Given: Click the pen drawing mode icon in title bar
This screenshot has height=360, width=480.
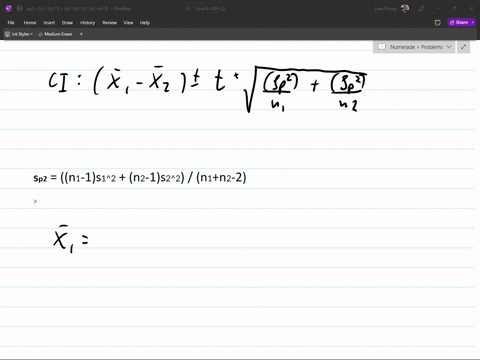Looking at the screenshot, I should click(x=421, y=8).
